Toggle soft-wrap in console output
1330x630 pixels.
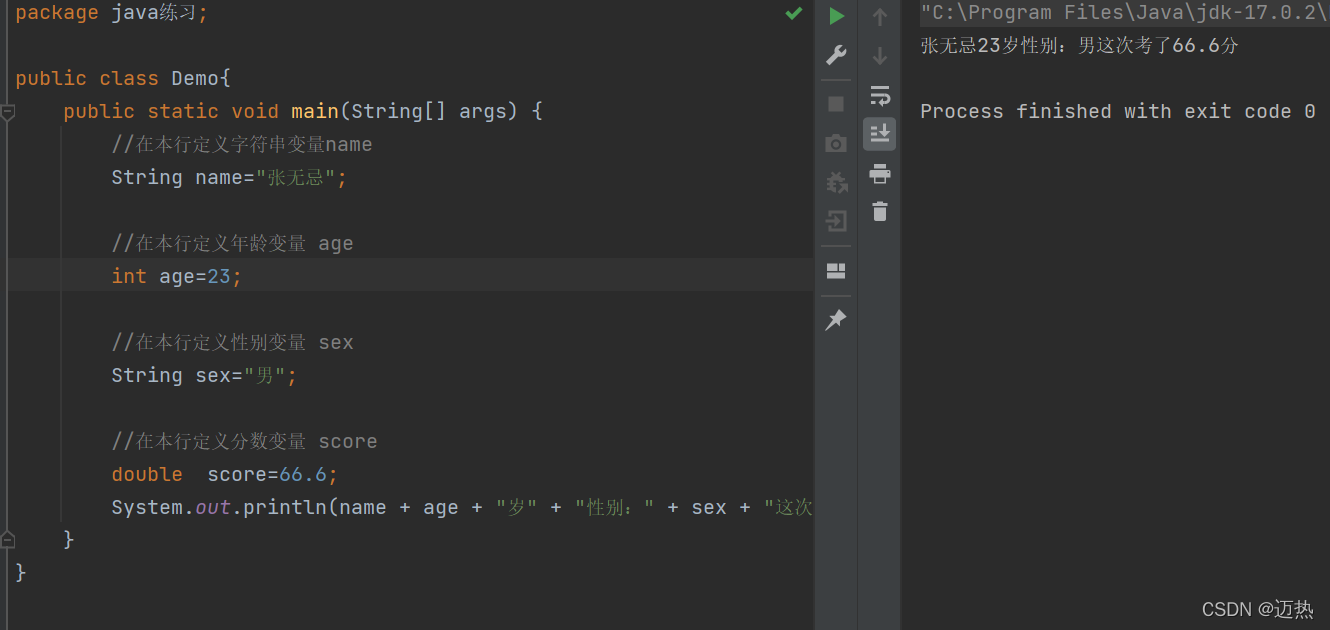pyautogui.click(x=880, y=95)
